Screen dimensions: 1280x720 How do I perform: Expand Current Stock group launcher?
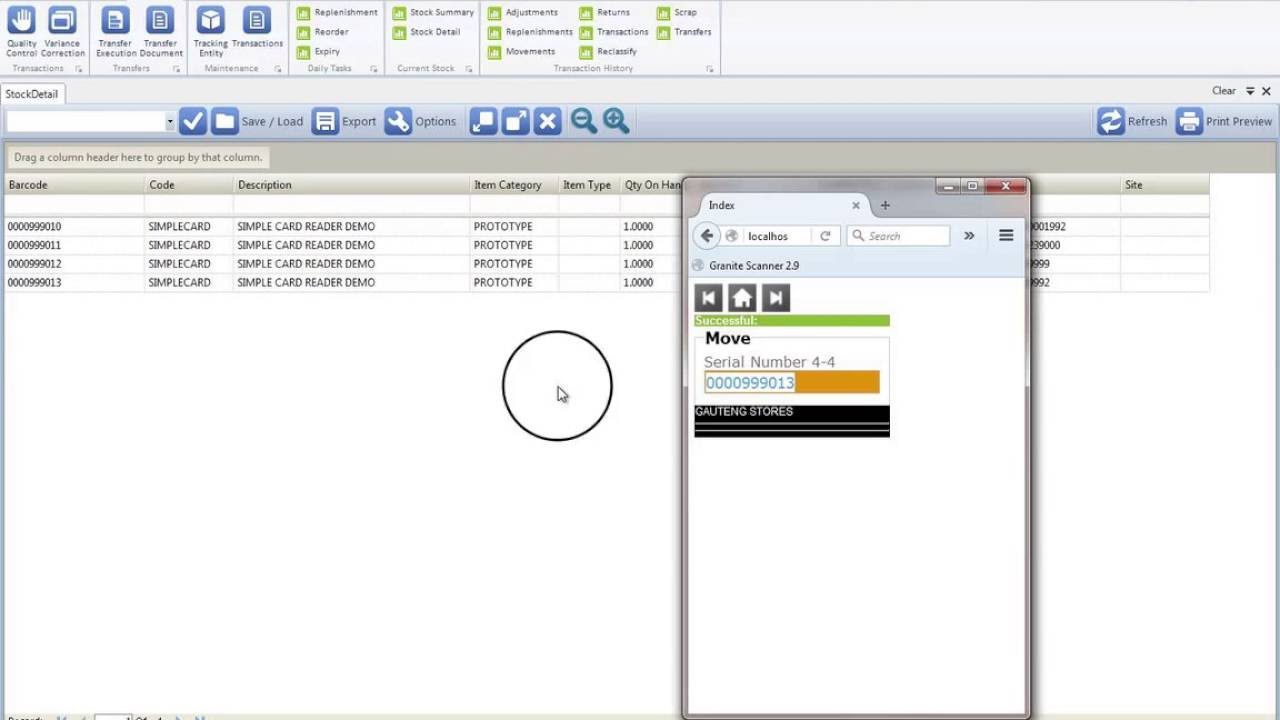coord(469,69)
